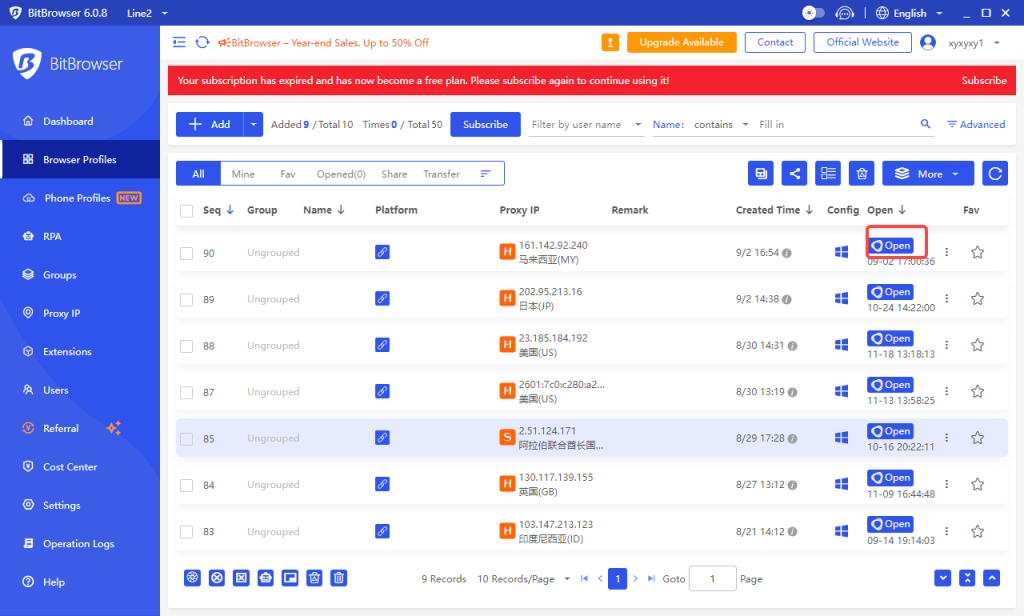Select all profiles via the header checkbox
This screenshot has width=1024, height=616.
(186, 210)
